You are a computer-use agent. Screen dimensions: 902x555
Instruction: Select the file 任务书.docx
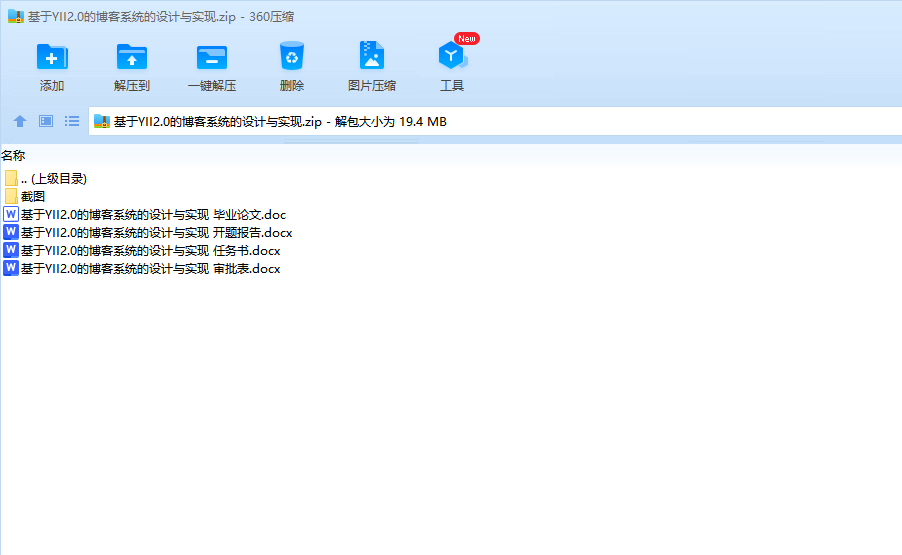(142, 250)
